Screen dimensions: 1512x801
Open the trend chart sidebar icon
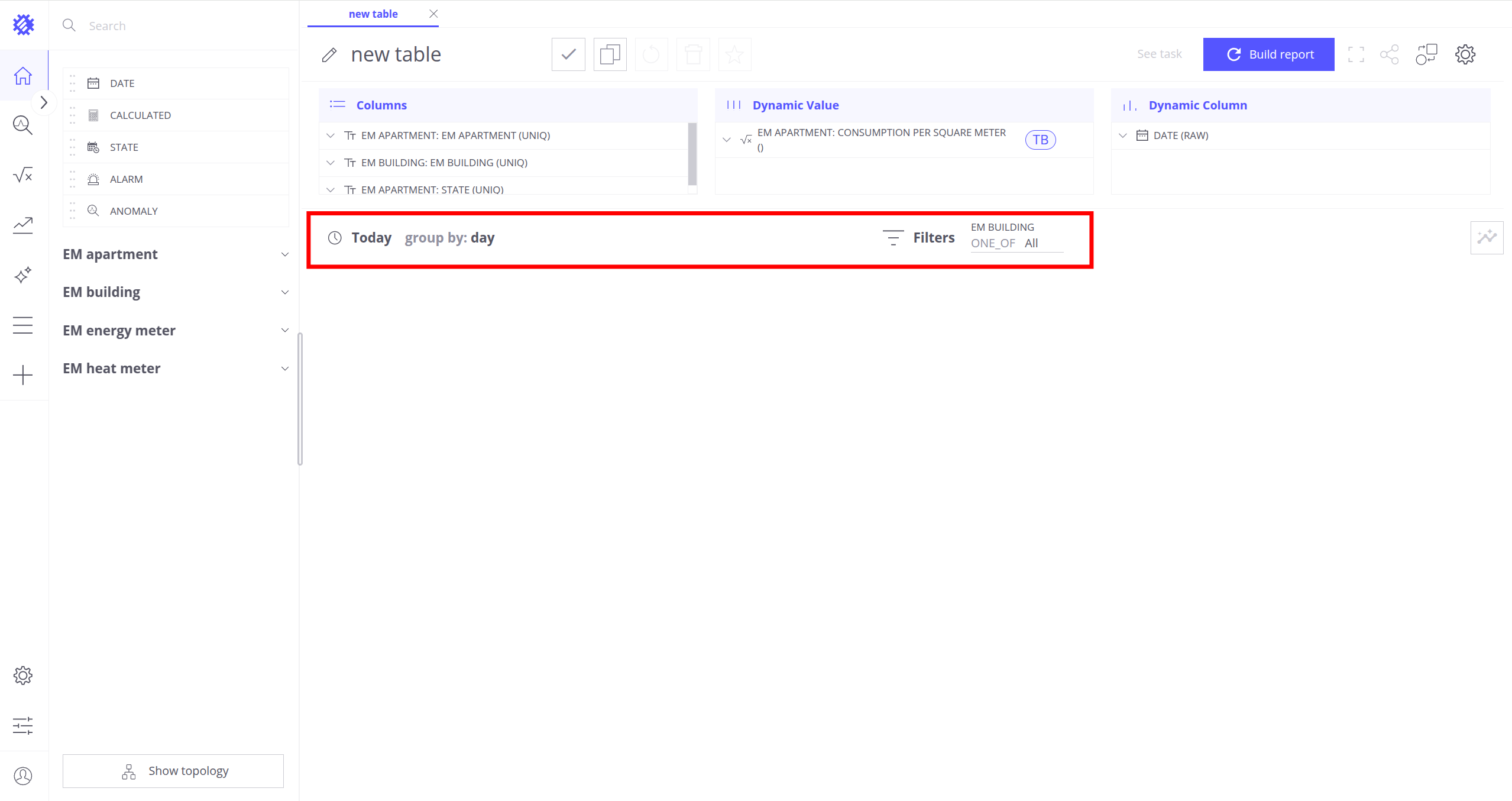coord(23,225)
